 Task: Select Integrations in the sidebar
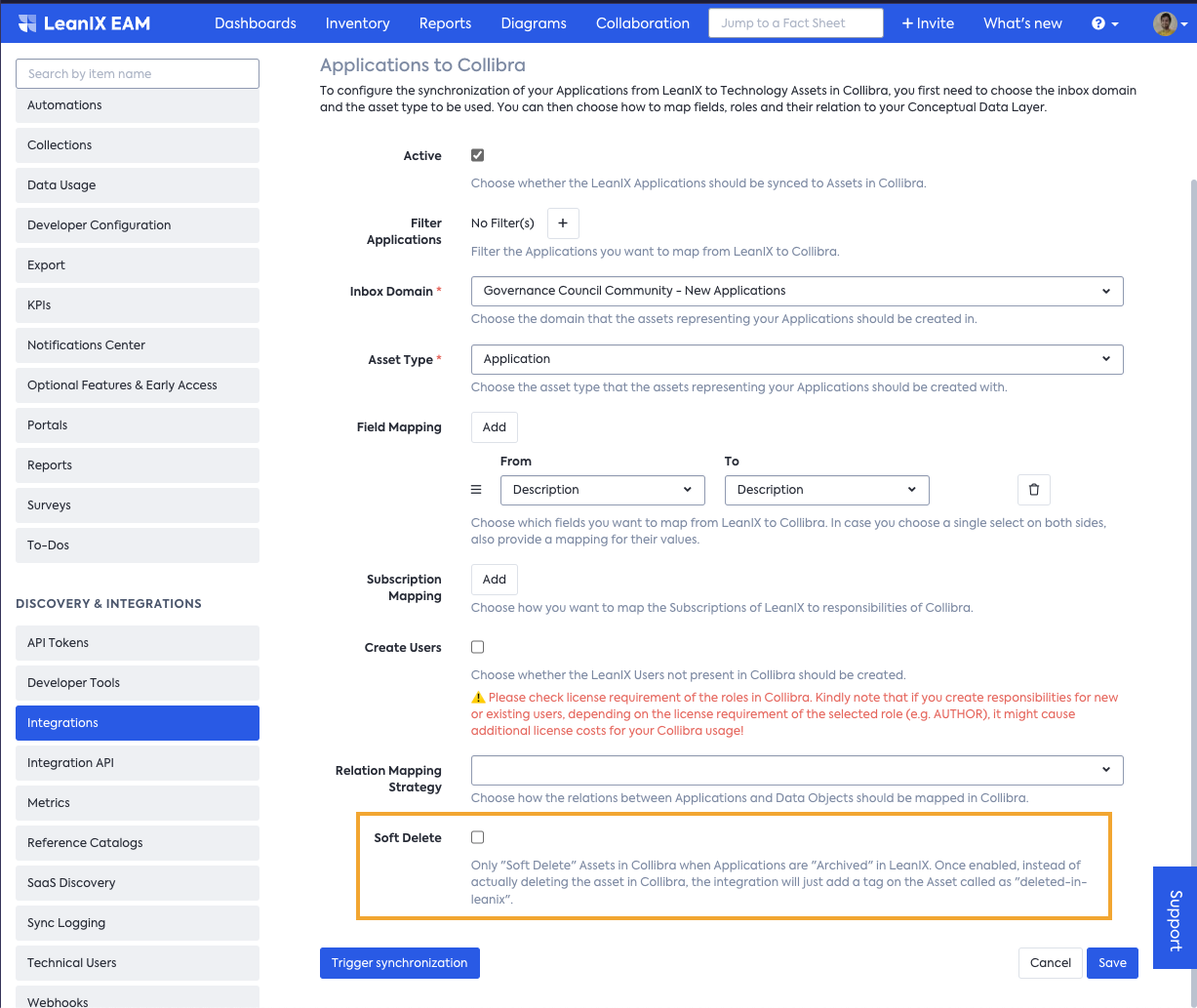click(138, 723)
